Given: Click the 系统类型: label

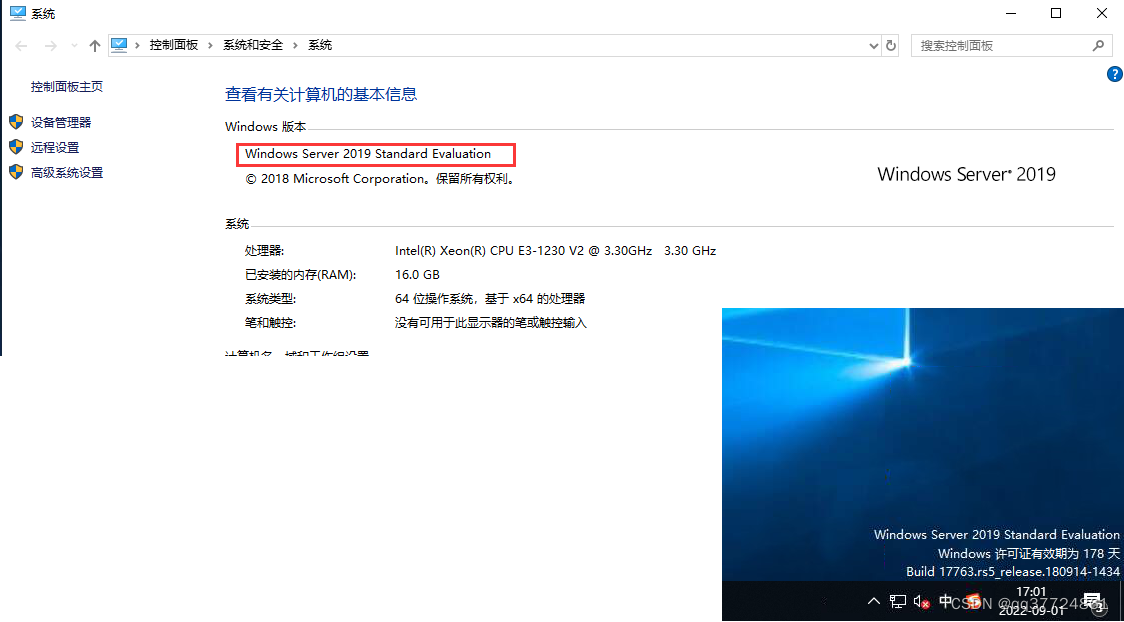Looking at the screenshot, I should click(x=270, y=299).
